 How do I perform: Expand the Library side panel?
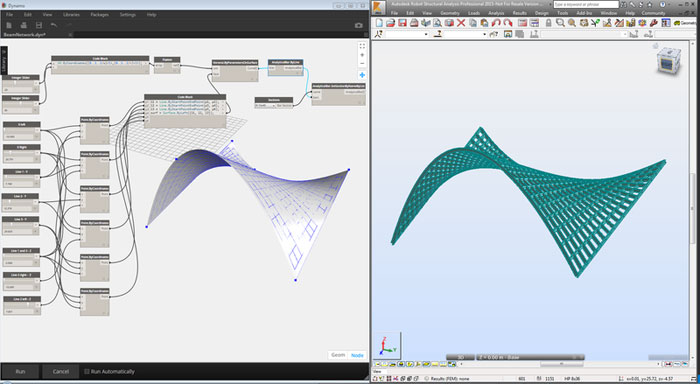click(4, 61)
